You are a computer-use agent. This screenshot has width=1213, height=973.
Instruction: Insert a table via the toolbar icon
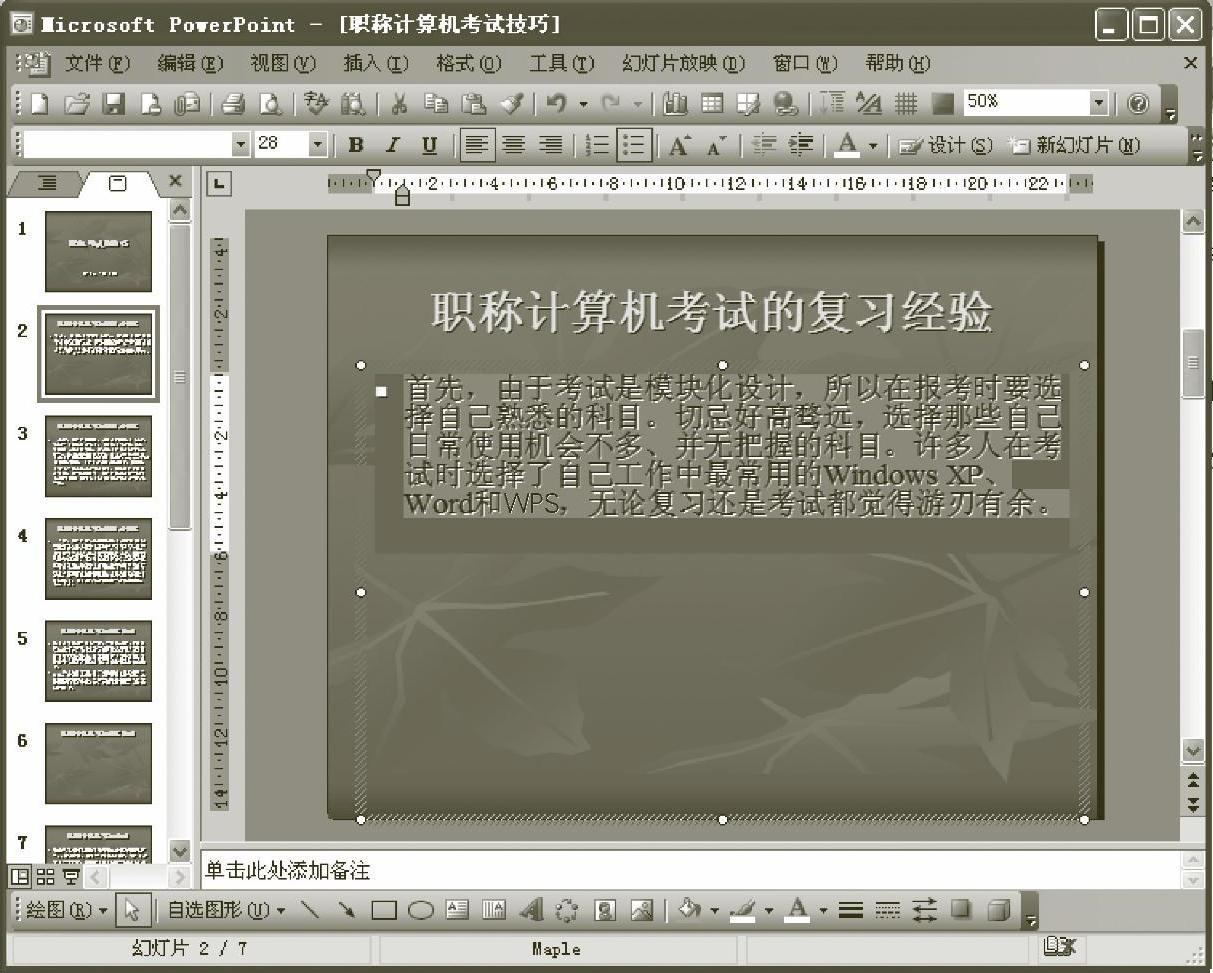click(x=712, y=103)
